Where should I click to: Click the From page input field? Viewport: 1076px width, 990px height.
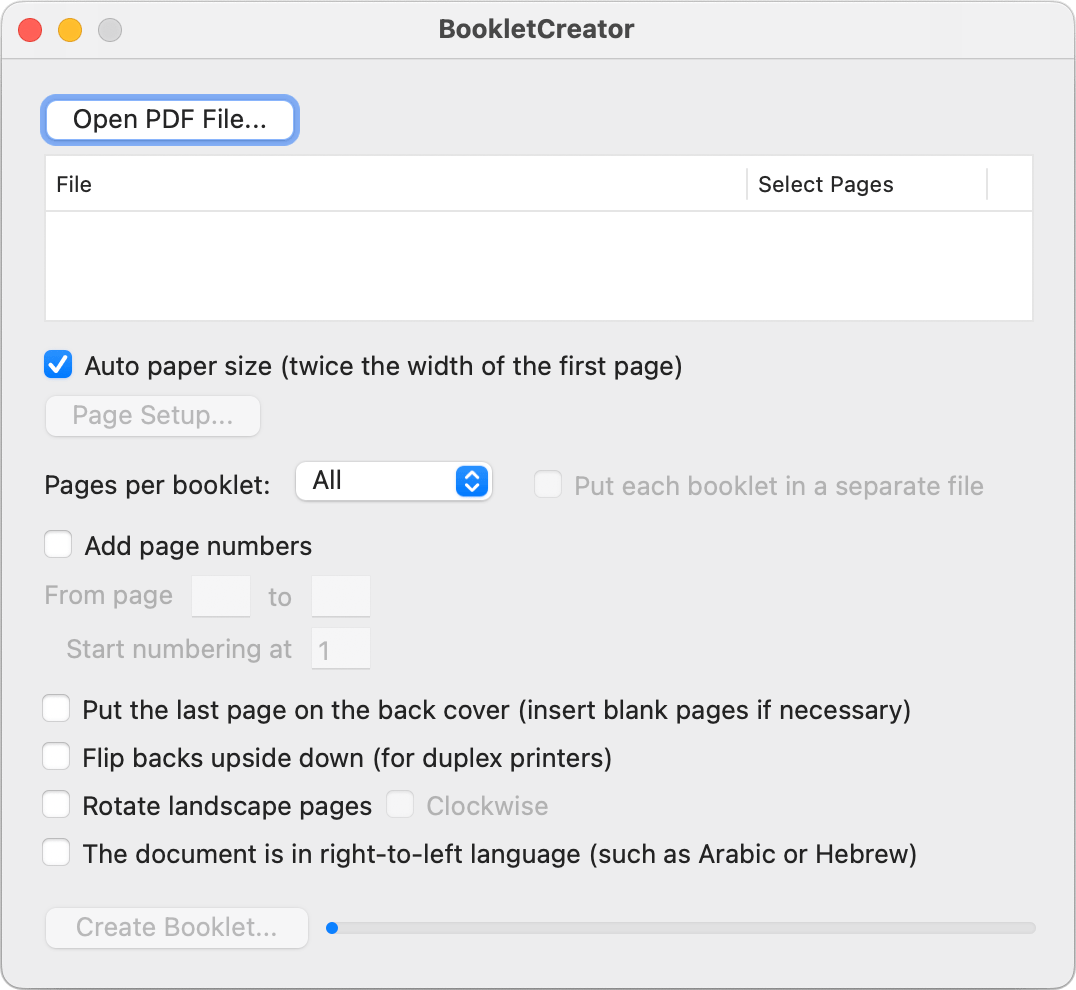220,596
